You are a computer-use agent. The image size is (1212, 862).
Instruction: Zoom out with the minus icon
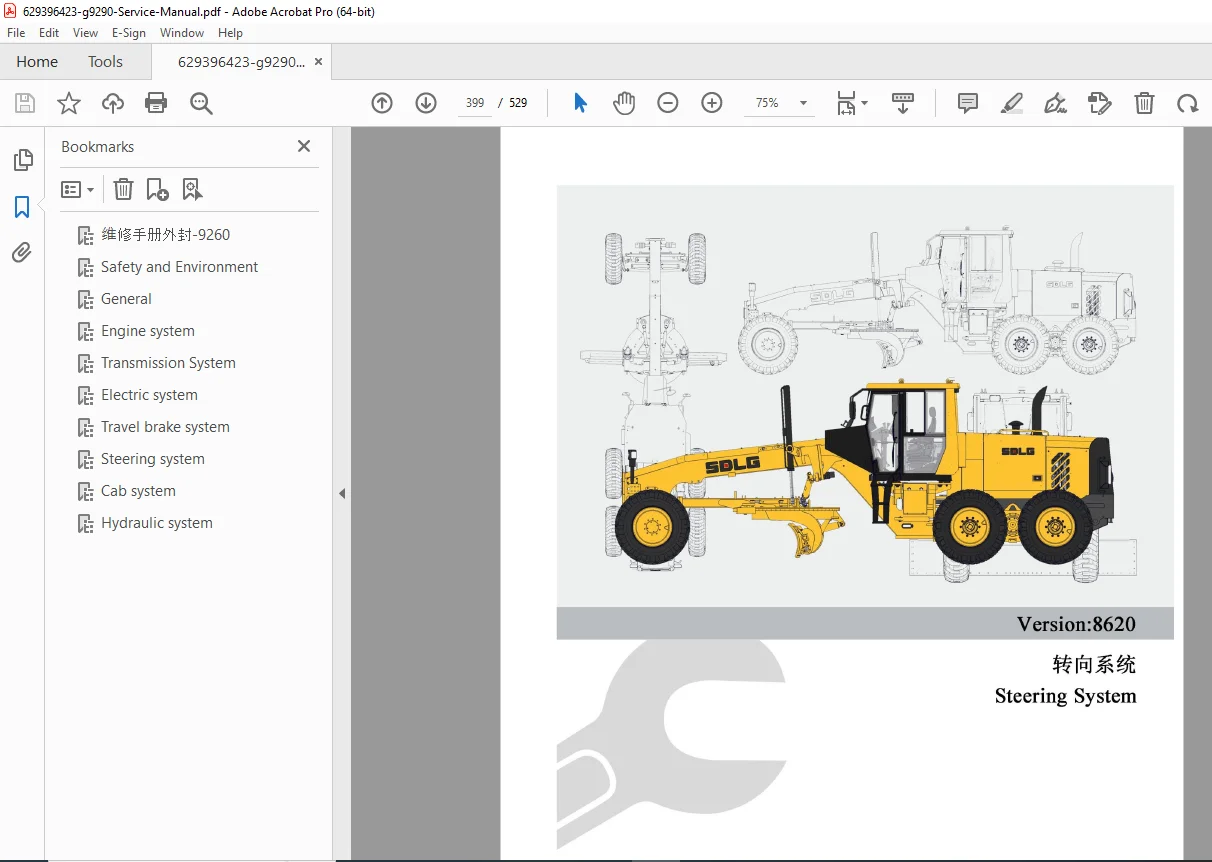click(x=668, y=103)
